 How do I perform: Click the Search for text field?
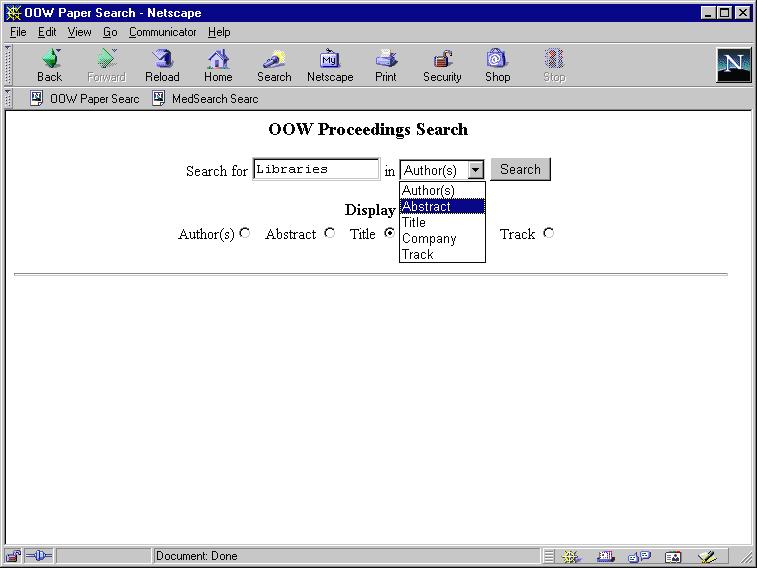(316, 170)
